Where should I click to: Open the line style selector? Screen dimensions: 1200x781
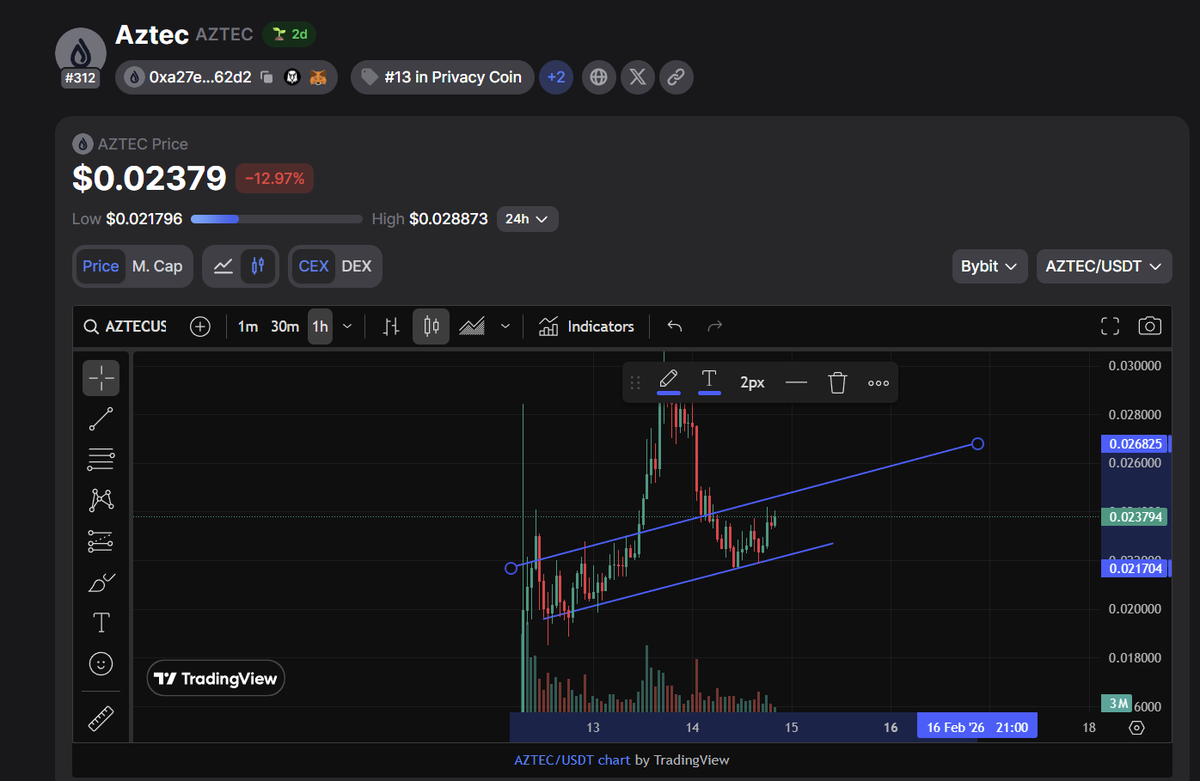(x=796, y=382)
